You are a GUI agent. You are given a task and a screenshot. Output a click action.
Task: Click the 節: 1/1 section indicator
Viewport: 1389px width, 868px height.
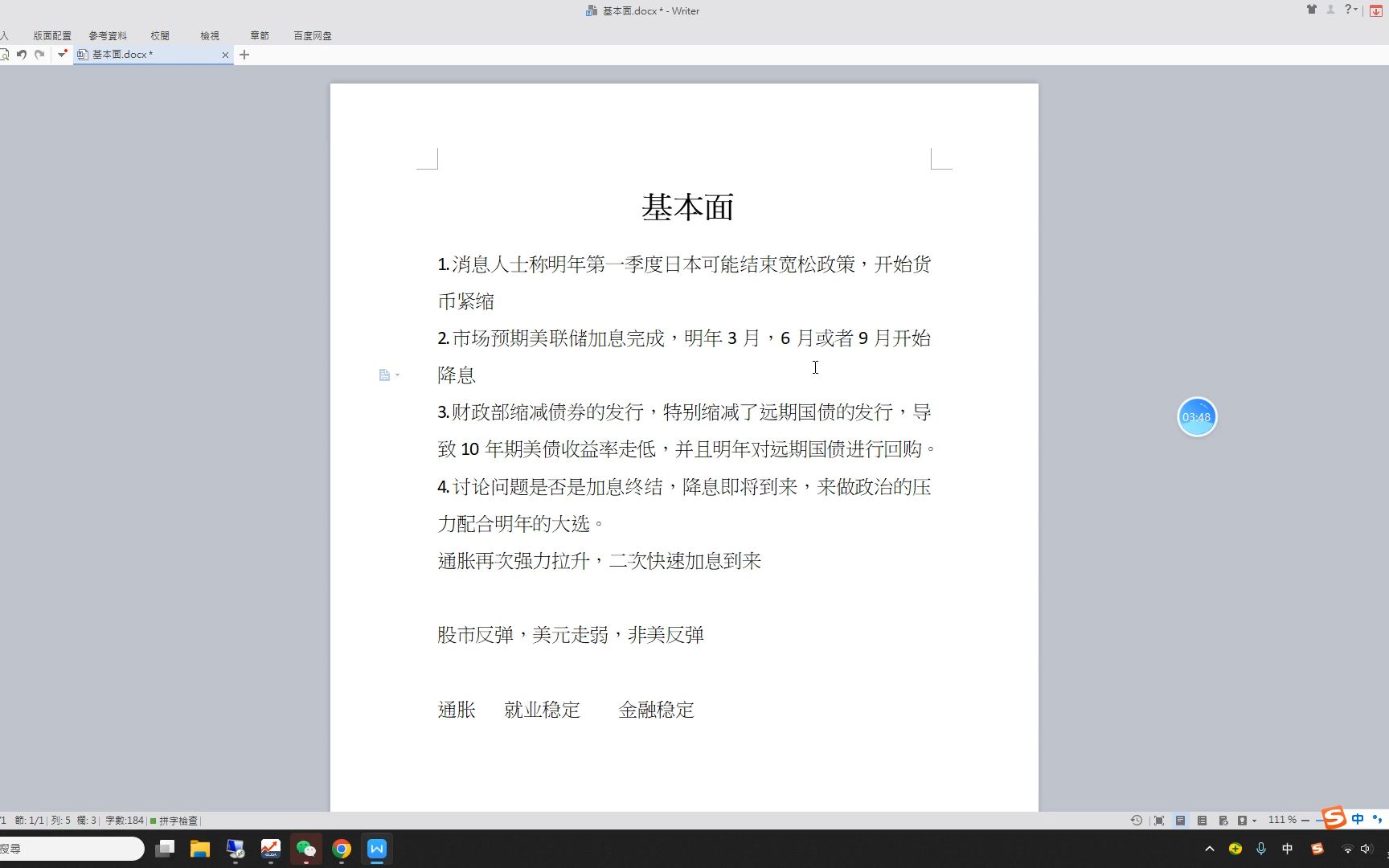click(x=30, y=821)
